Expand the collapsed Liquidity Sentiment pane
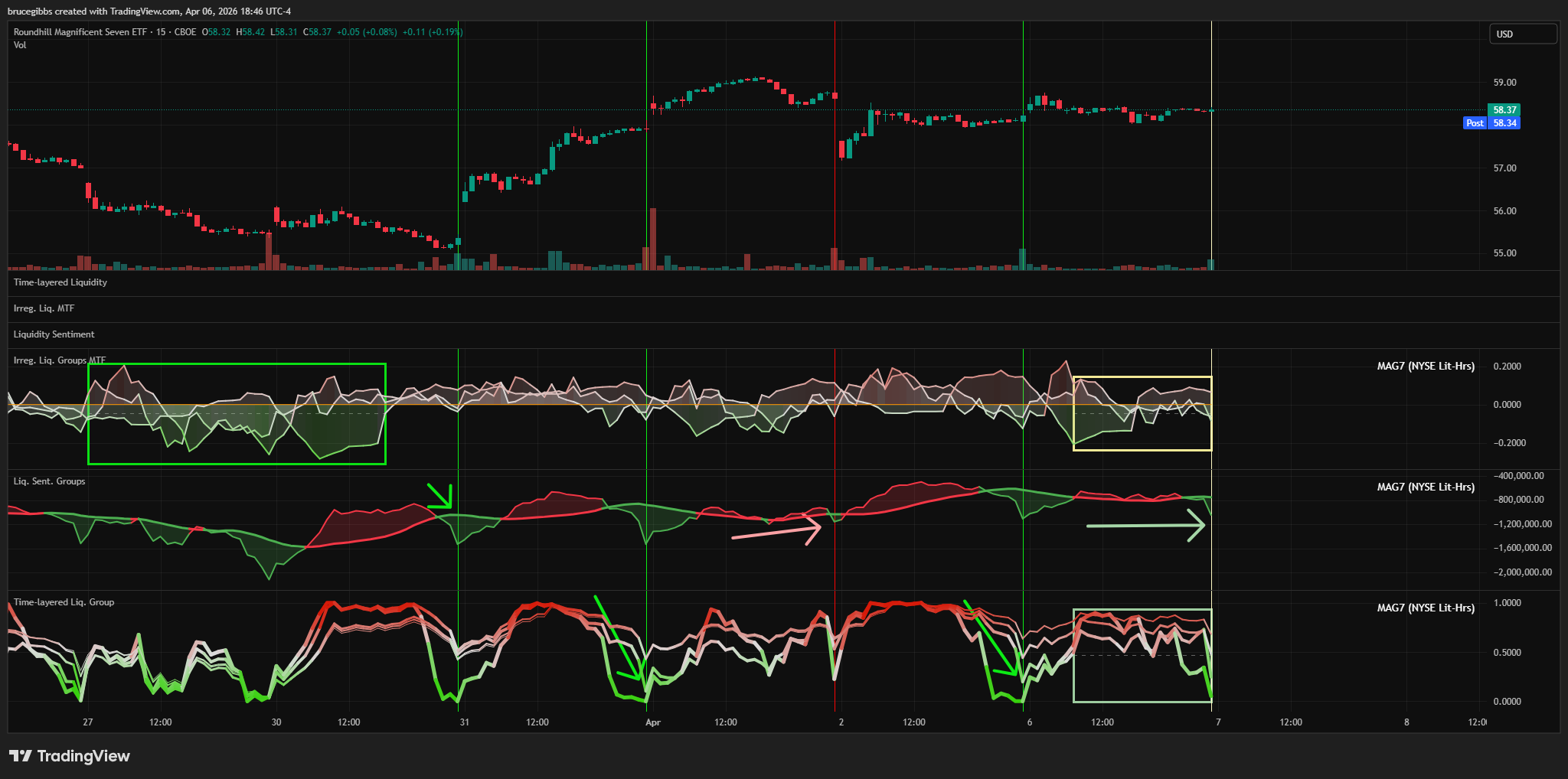Image resolution: width=1568 pixels, height=779 pixels. (x=54, y=334)
